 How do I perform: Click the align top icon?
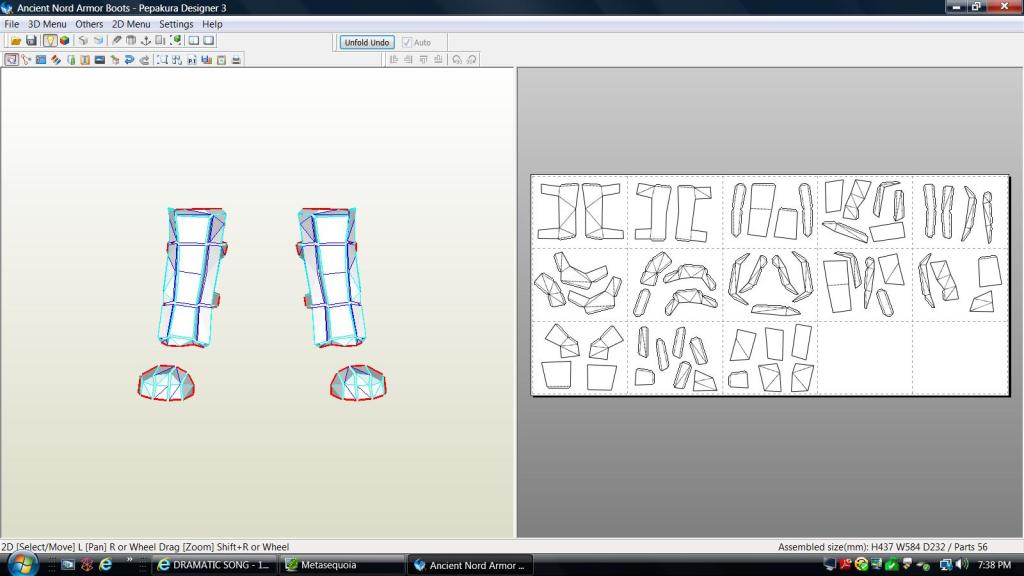(x=423, y=59)
